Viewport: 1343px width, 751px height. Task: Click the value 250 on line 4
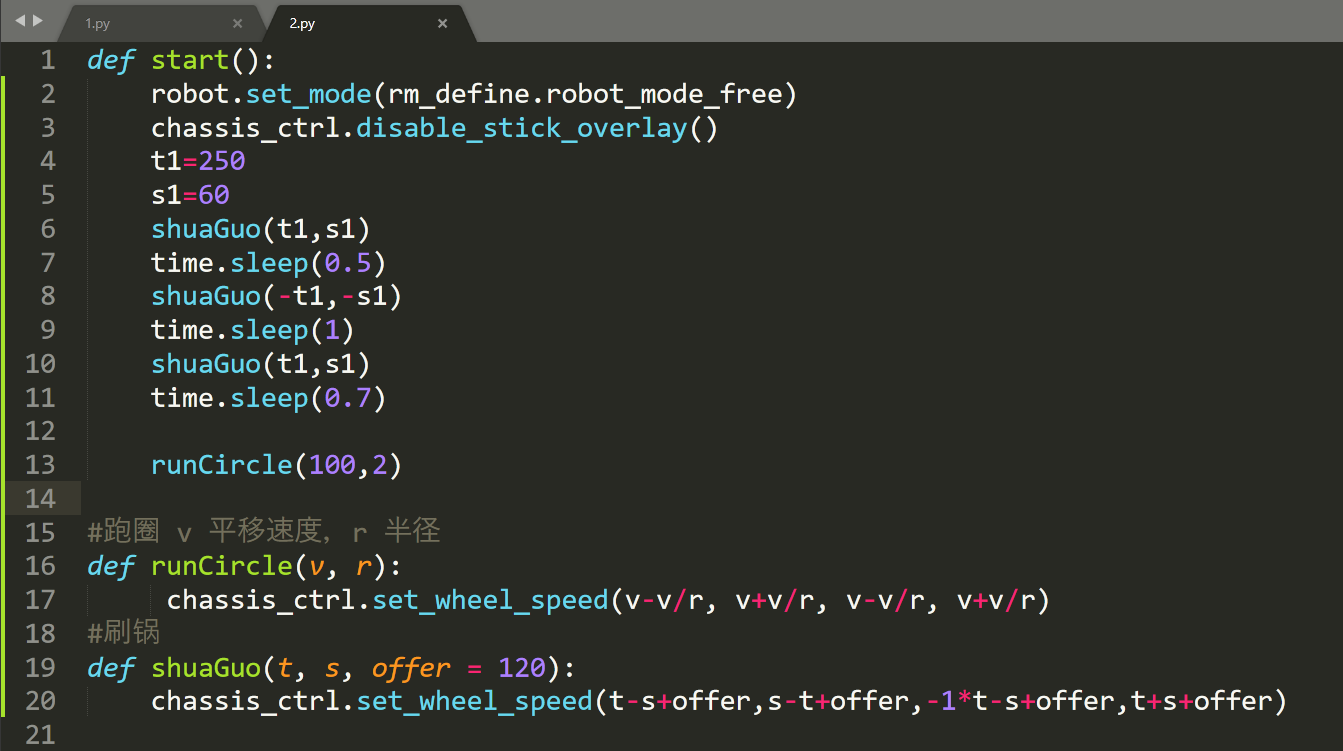222,161
